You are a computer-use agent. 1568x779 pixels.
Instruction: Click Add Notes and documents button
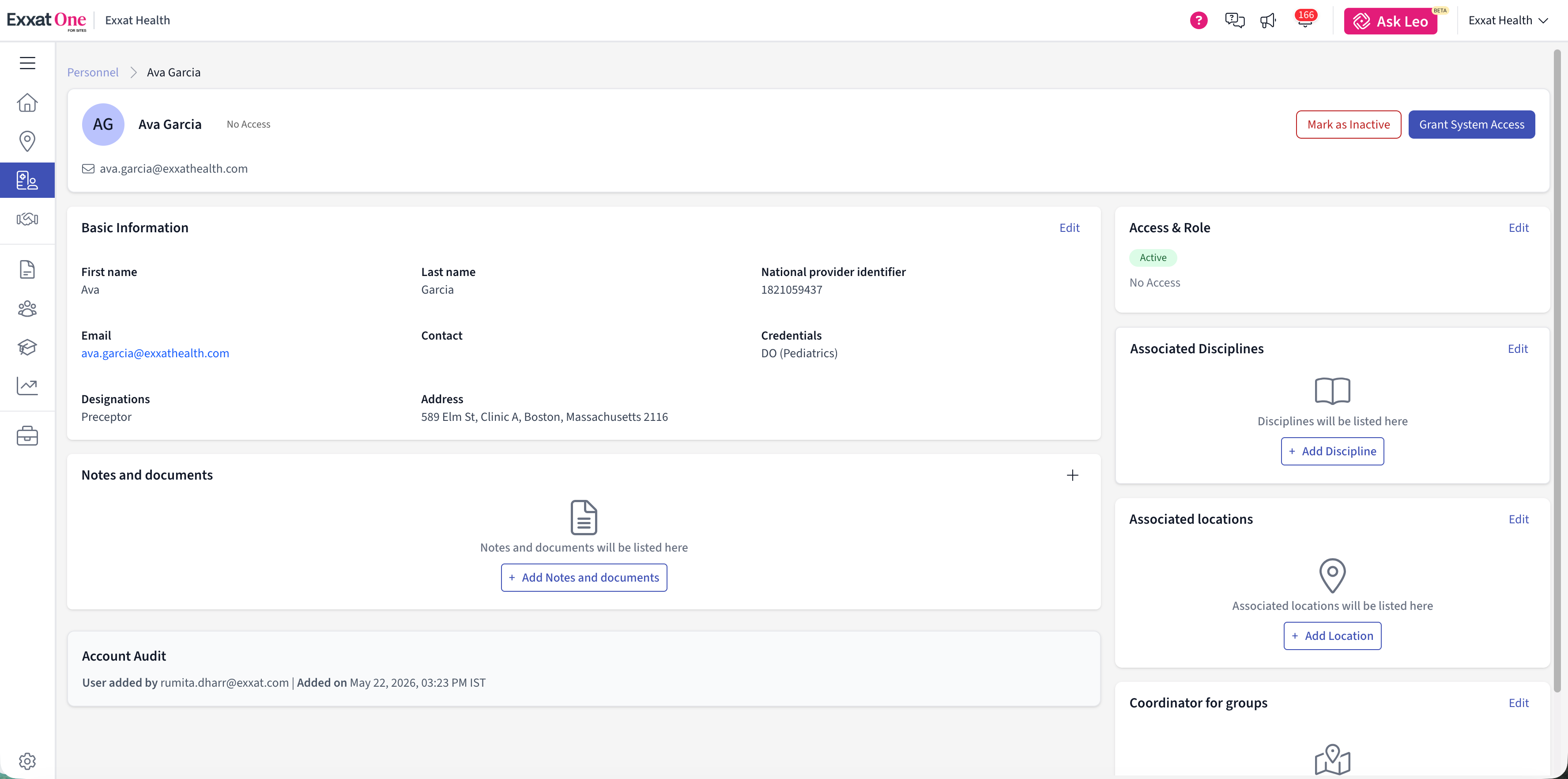pos(584,577)
